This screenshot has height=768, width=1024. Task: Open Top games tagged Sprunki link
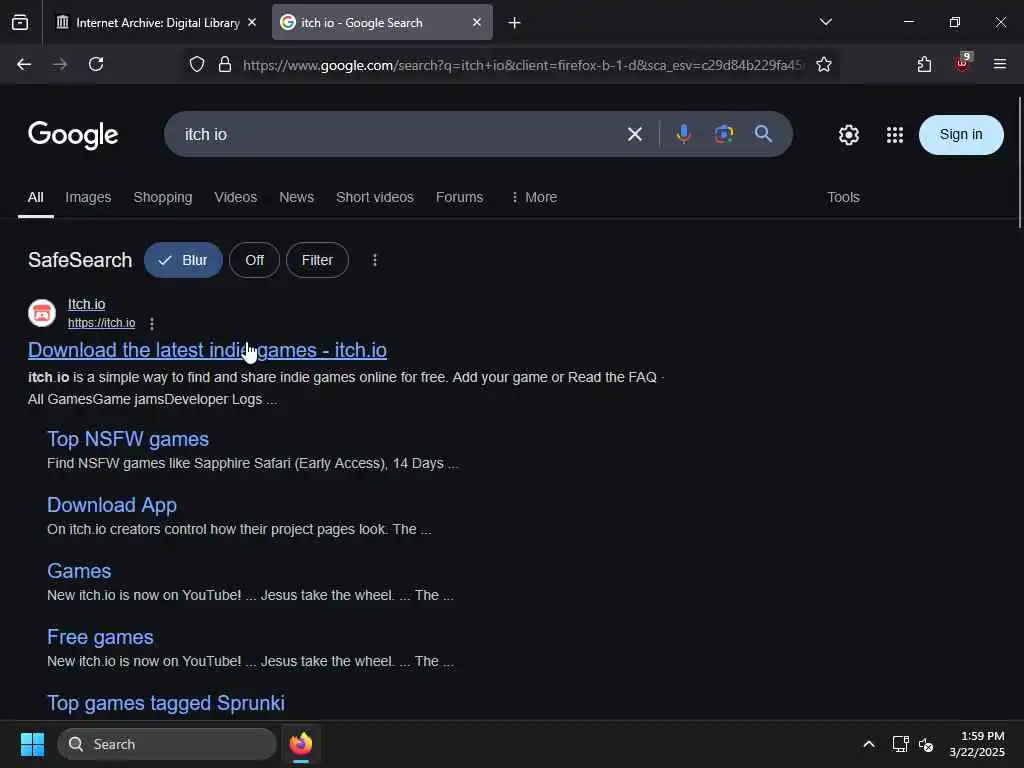coord(166,703)
